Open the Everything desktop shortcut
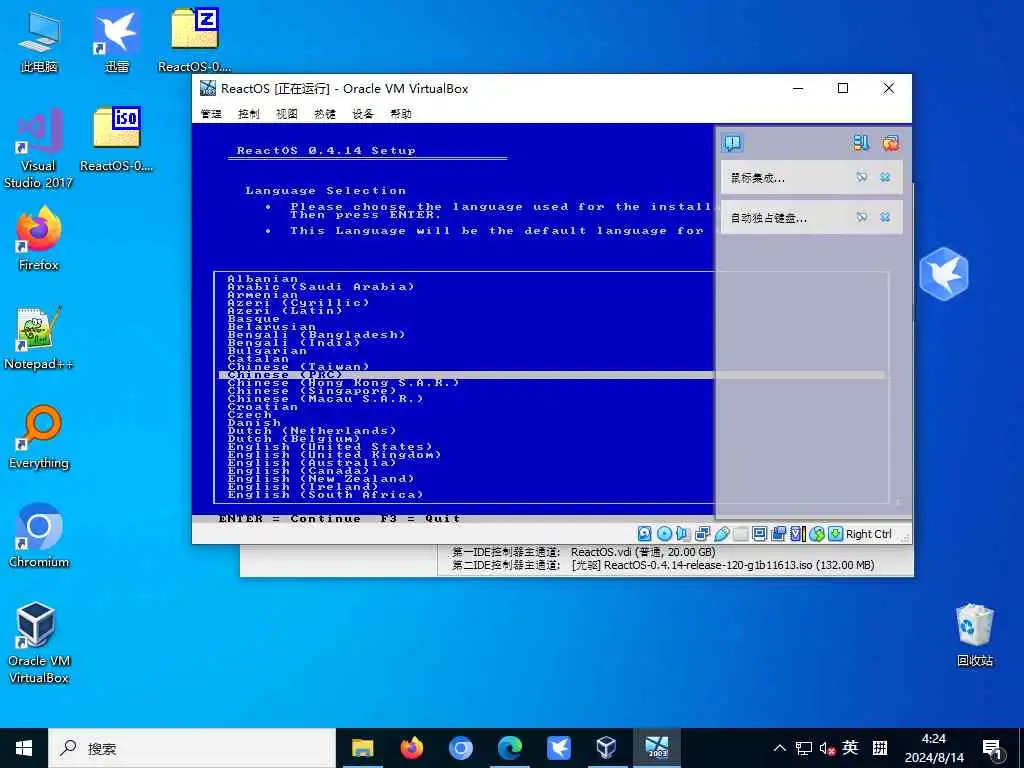Image resolution: width=1024 pixels, height=768 pixels. [39, 438]
